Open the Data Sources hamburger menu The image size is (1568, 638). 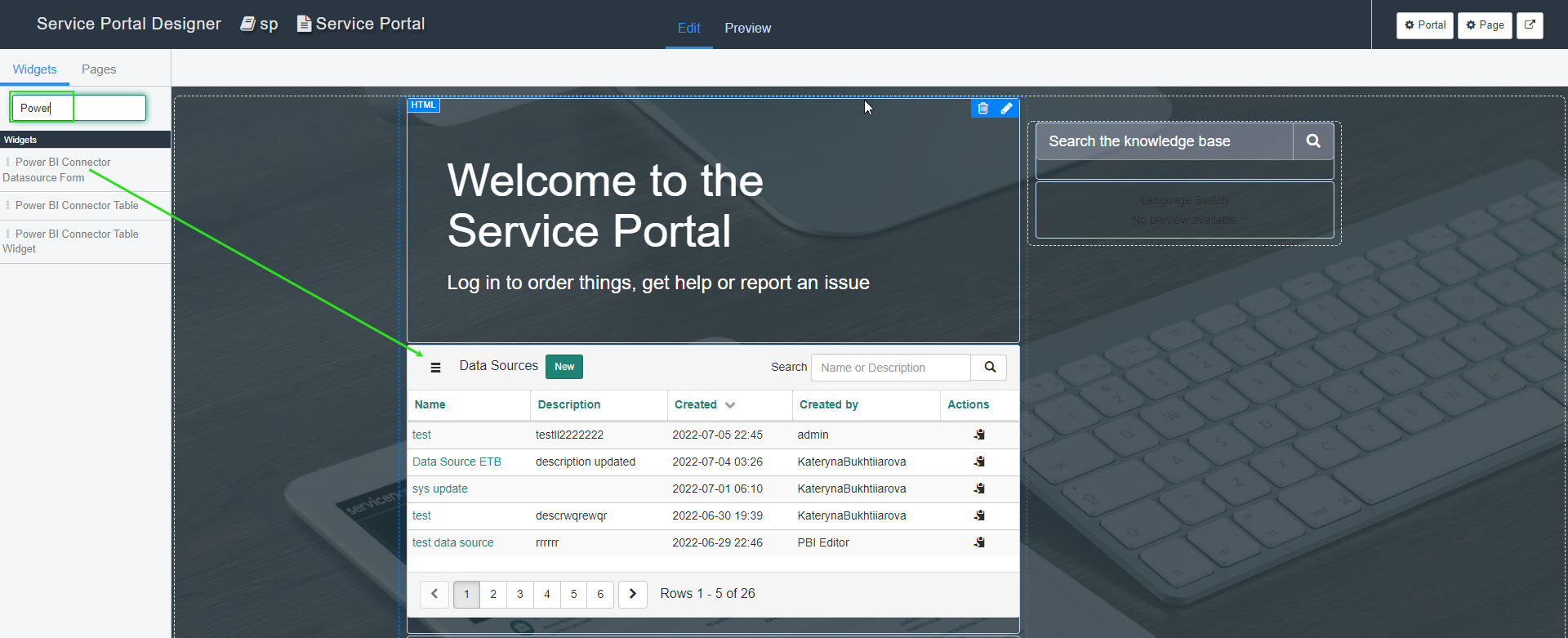(435, 368)
